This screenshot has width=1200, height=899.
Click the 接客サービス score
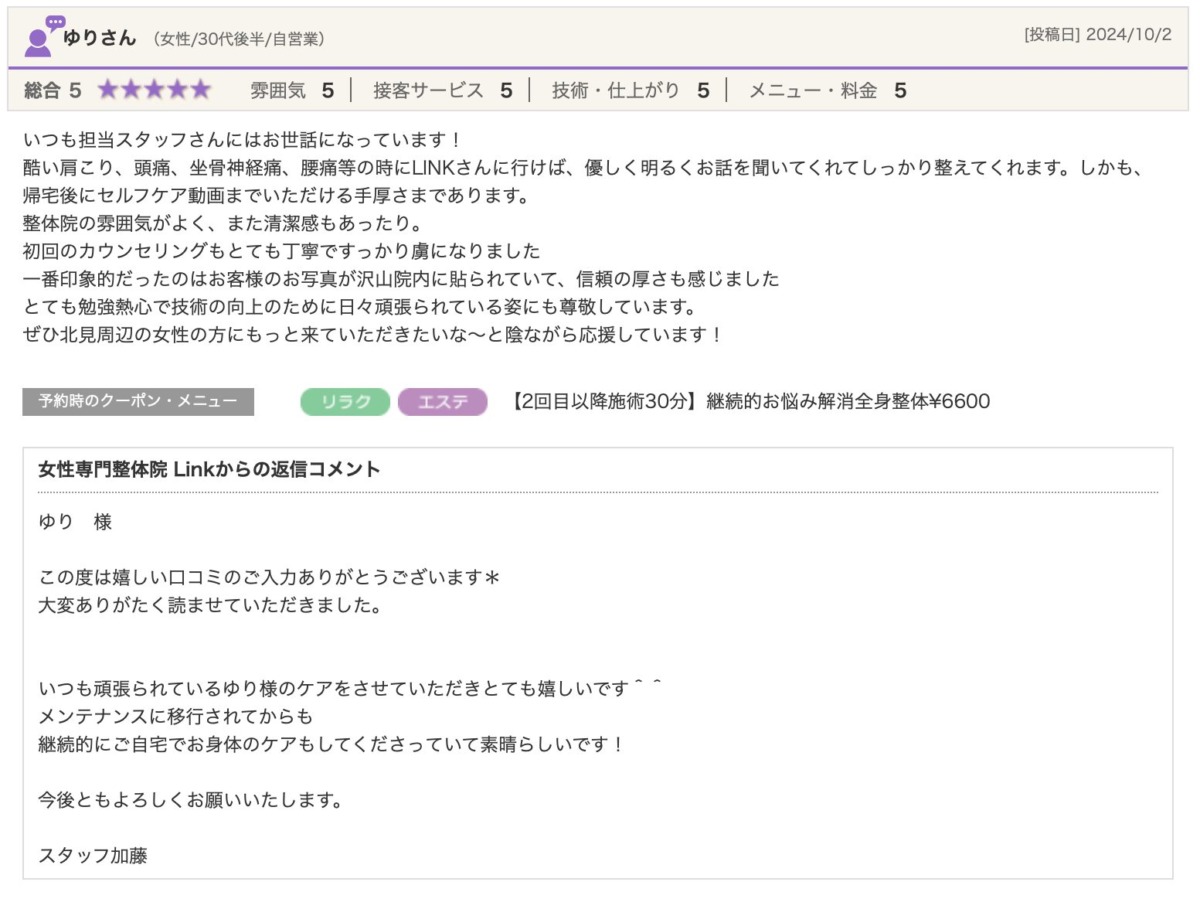(x=442, y=91)
